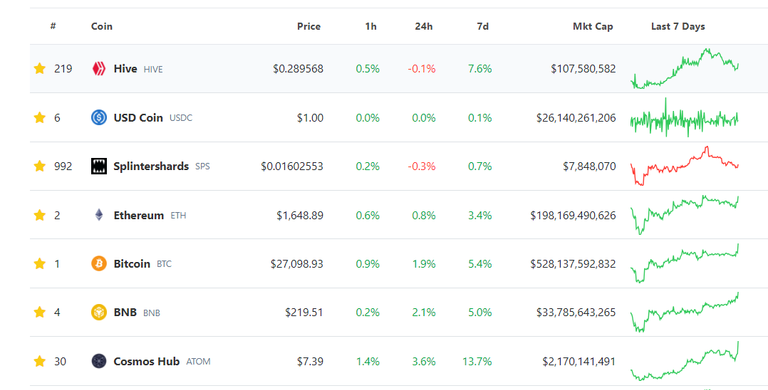Click the Ethereum diamond logo icon
Viewport: 768px width, 390px height.
pyautogui.click(x=99, y=215)
